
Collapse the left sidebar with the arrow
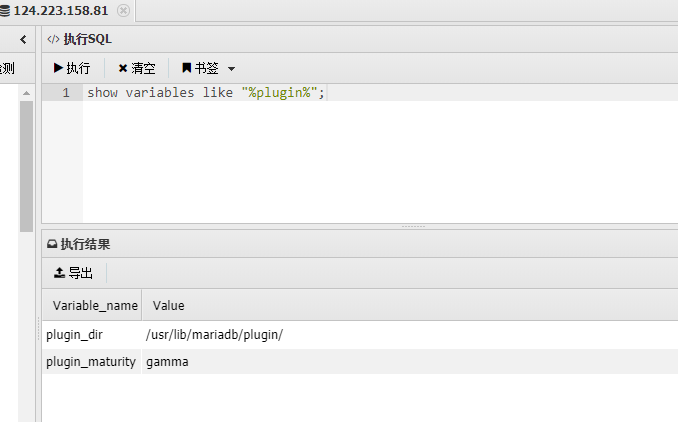tap(23, 40)
